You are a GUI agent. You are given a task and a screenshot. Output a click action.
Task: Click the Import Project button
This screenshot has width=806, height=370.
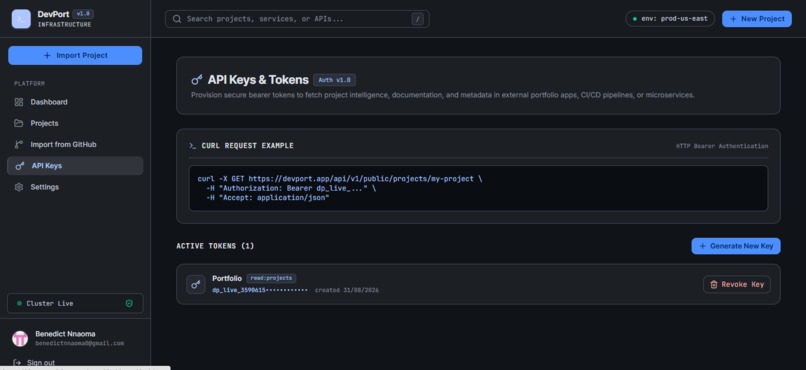coord(75,56)
